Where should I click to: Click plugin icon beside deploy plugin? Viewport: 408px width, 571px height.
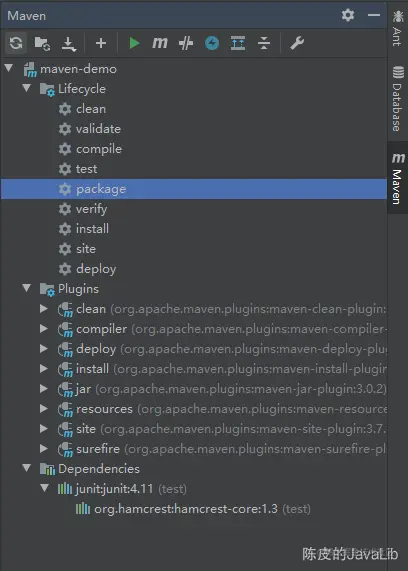coord(66,350)
